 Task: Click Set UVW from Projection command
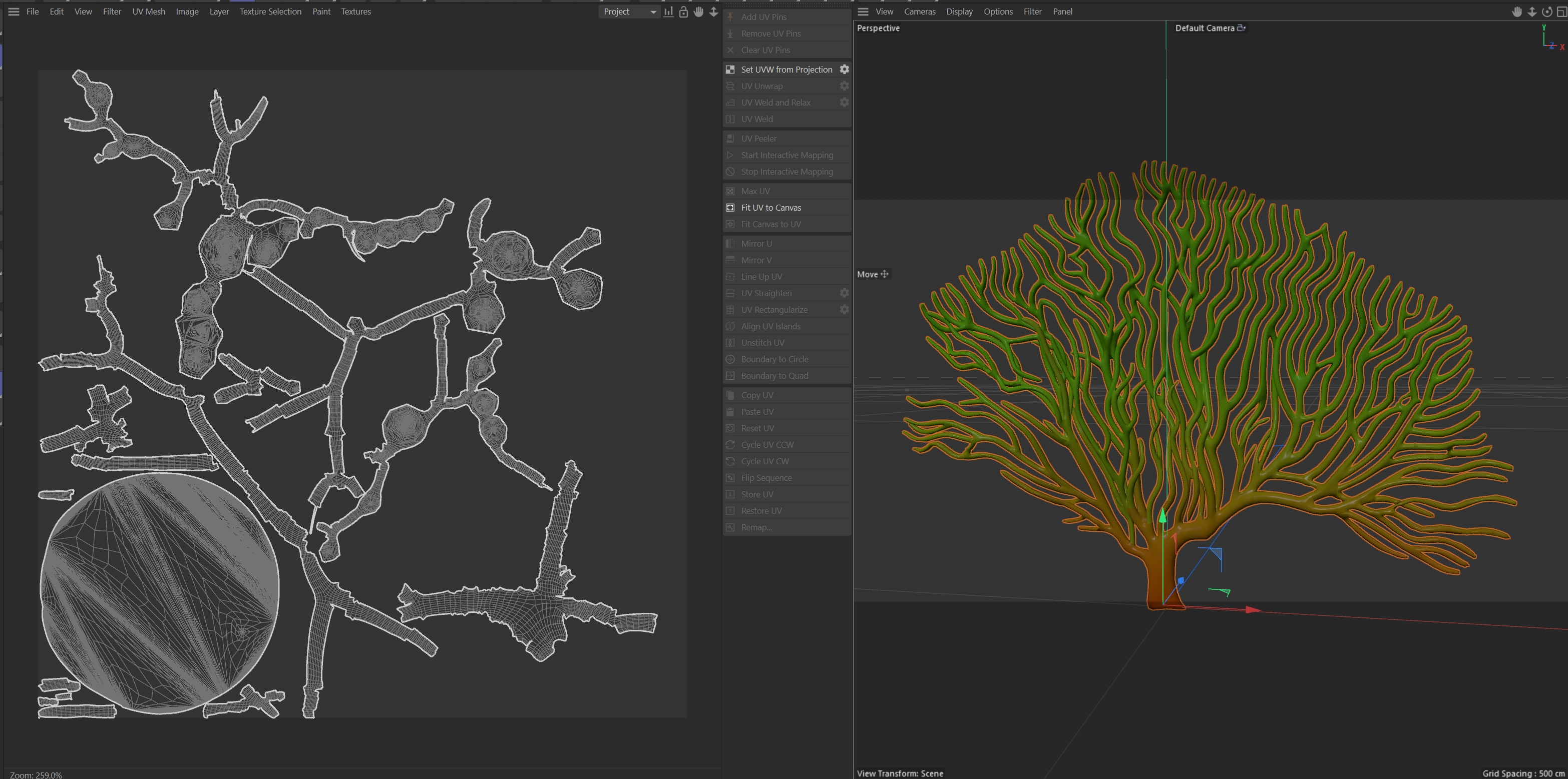coord(786,70)
